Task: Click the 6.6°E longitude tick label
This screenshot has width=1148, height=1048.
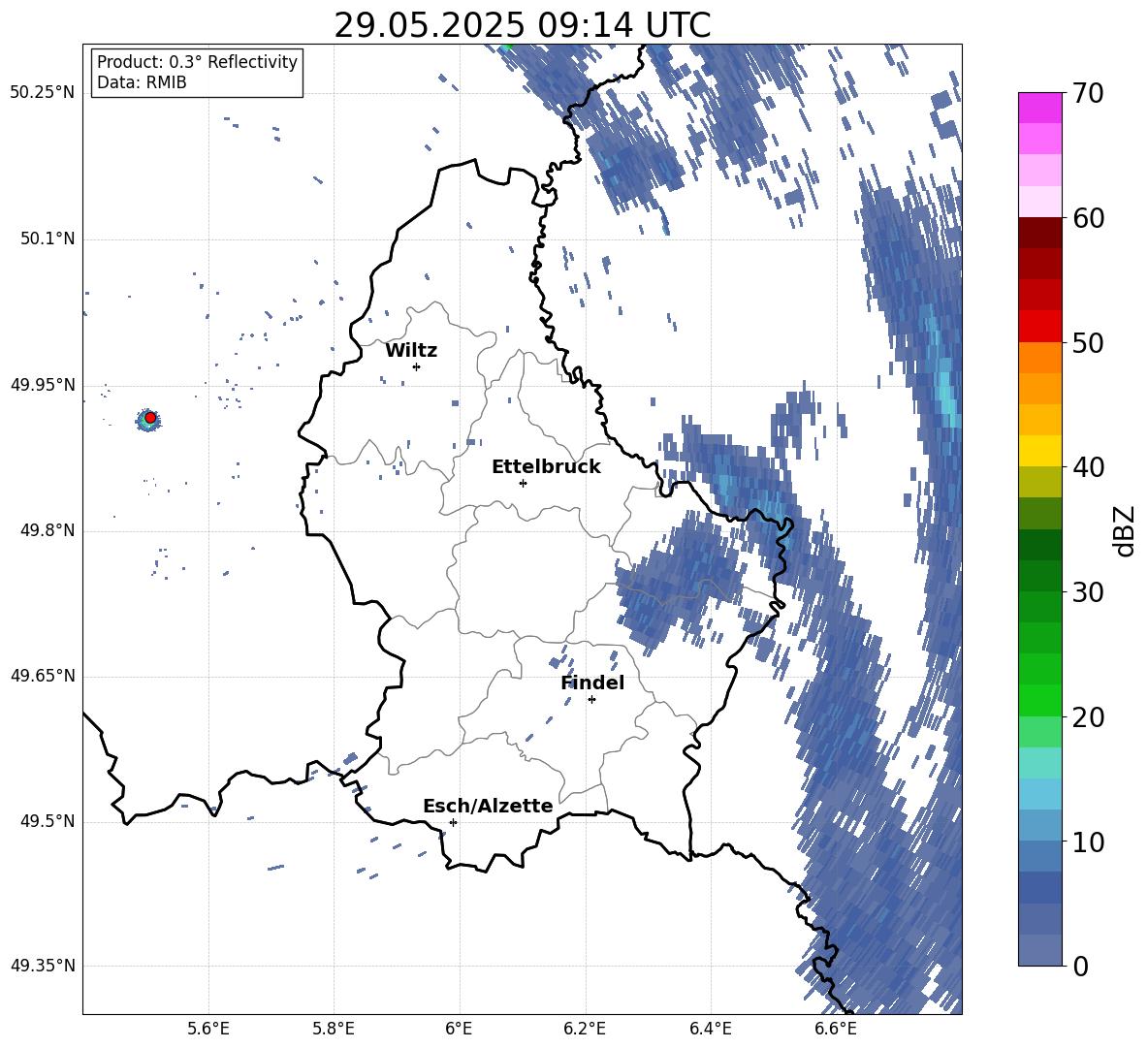Action: (x=836, y=1029)
